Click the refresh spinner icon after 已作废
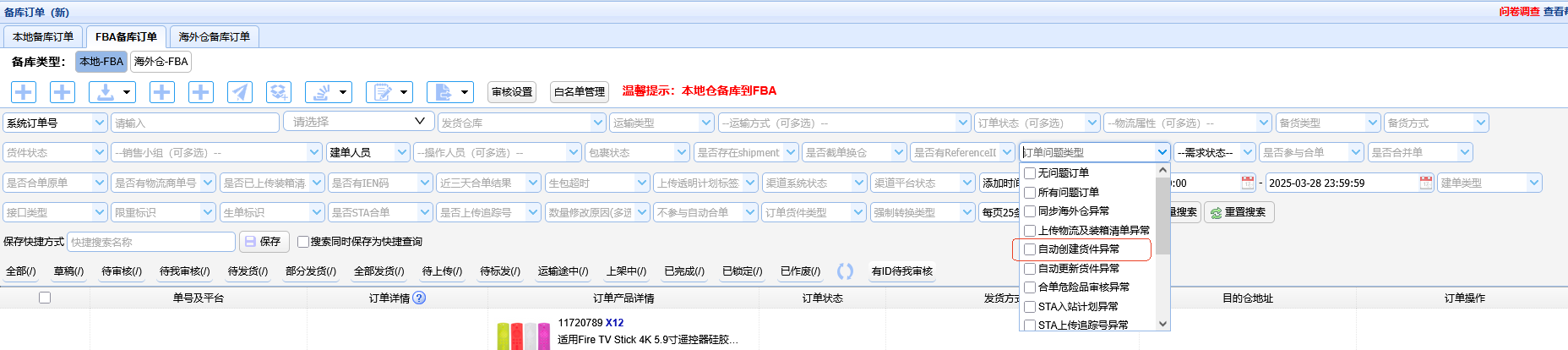This screenshot has width=1568, height=350. (x=845, y=271)
